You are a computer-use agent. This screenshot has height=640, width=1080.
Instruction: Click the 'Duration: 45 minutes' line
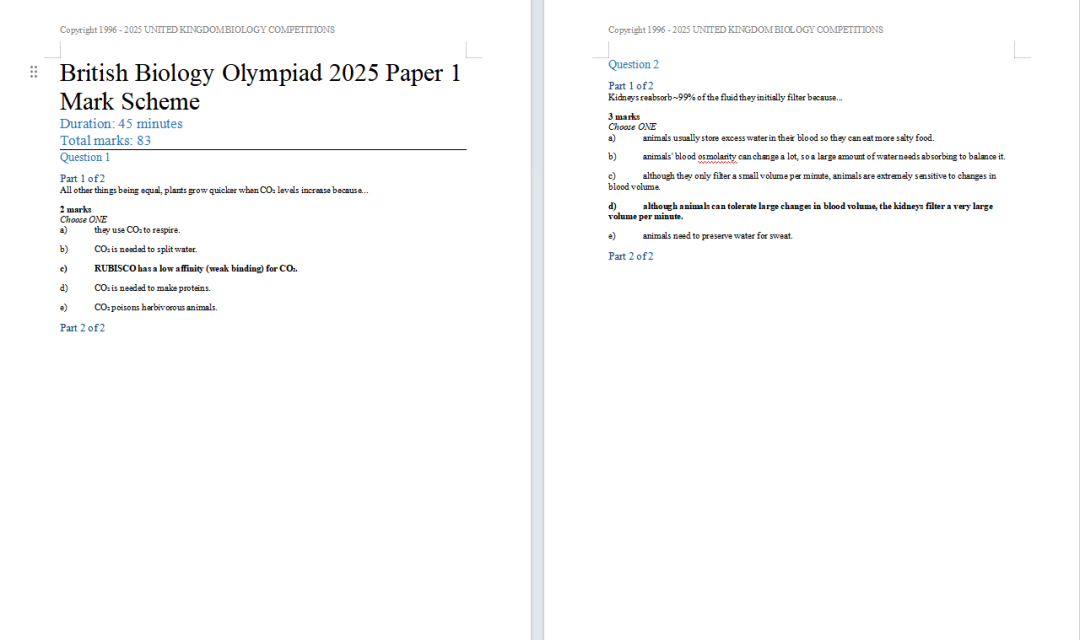[121, 124]
